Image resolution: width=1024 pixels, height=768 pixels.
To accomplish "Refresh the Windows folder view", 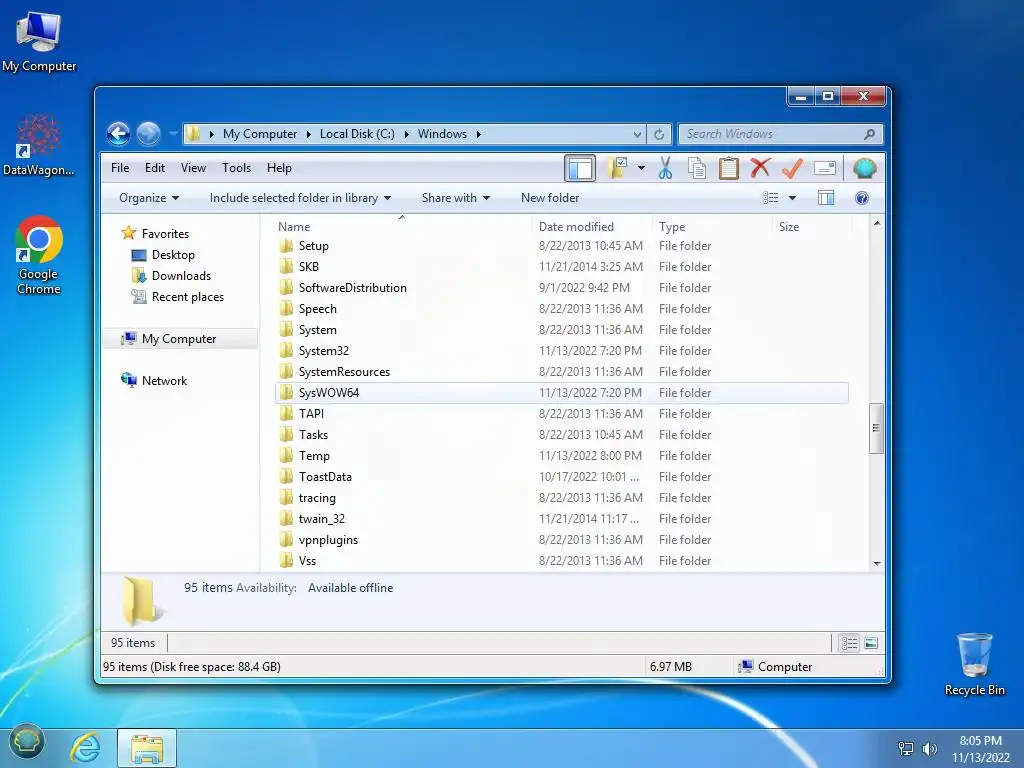I will [x=659, y=135].
